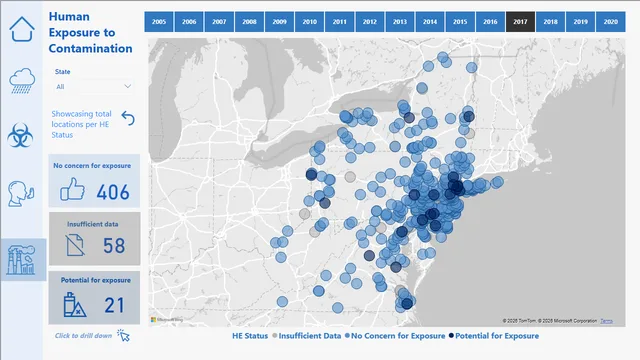Open the biohazard page icon
The width and height of the screenshot is (640, 360).
coord(20,135)
